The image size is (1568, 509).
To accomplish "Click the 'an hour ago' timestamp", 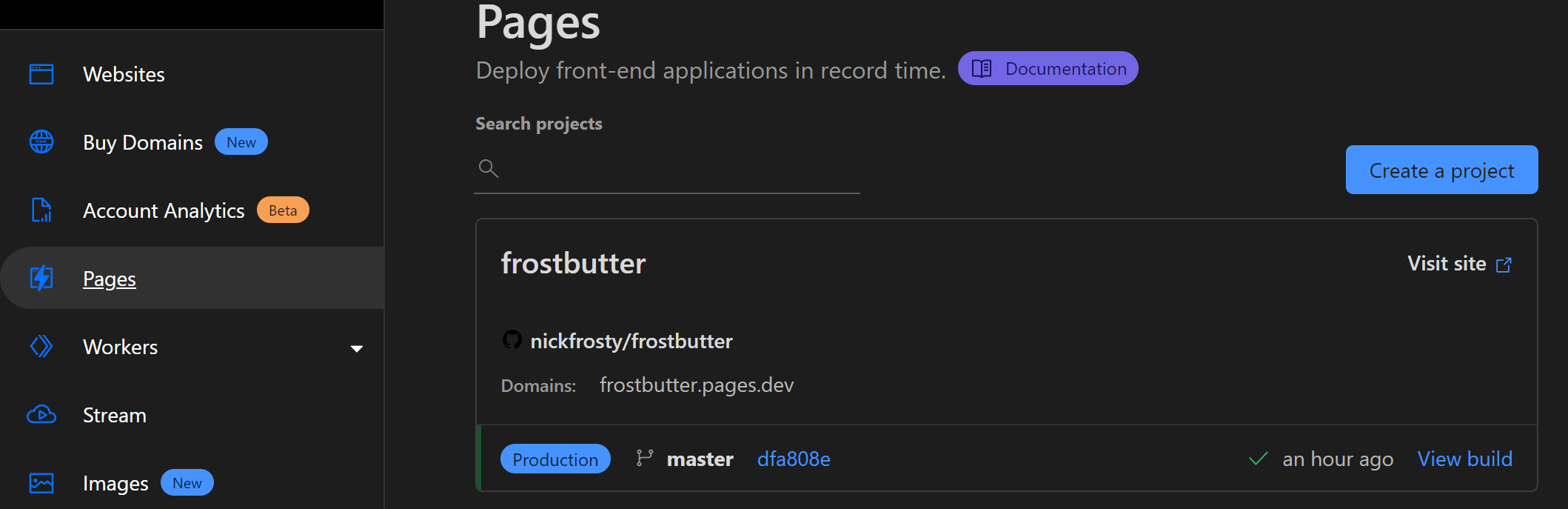I will [1338, 459].
